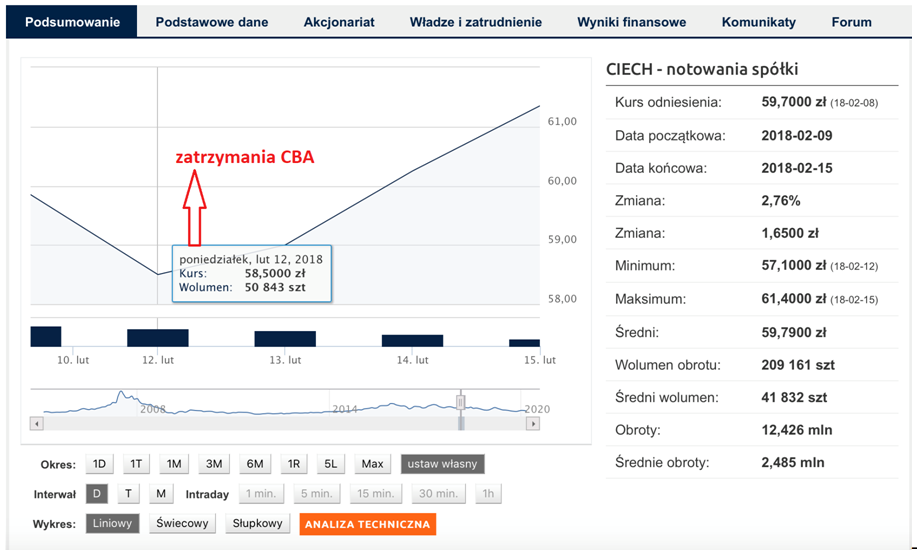This screenshot has height=550, width=917.
Task: Click the 14. lut volume bar
Action: [412, 341]
